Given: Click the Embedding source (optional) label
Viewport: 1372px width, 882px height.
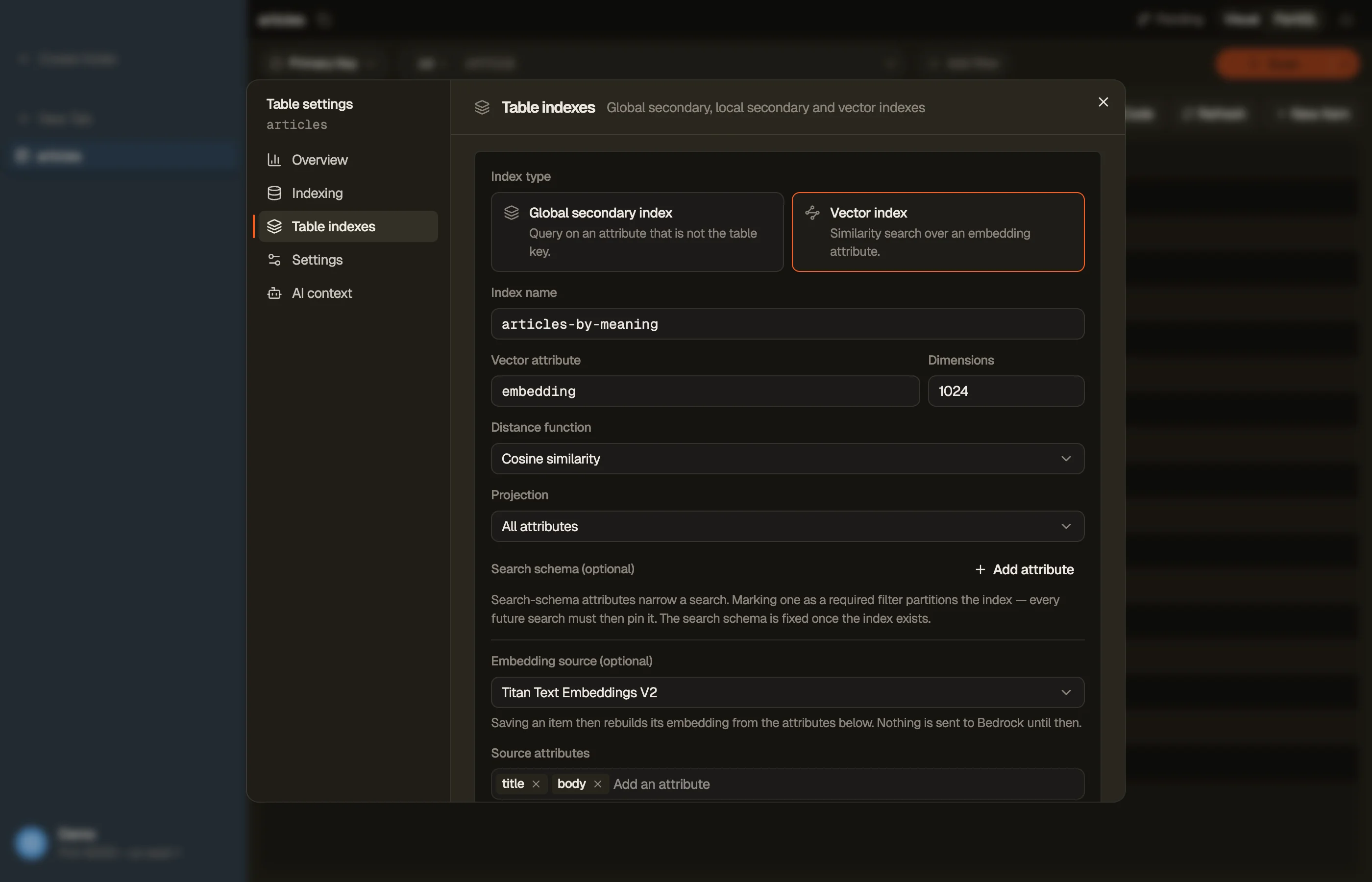Looking at the screenshot, I should (571, 661).
